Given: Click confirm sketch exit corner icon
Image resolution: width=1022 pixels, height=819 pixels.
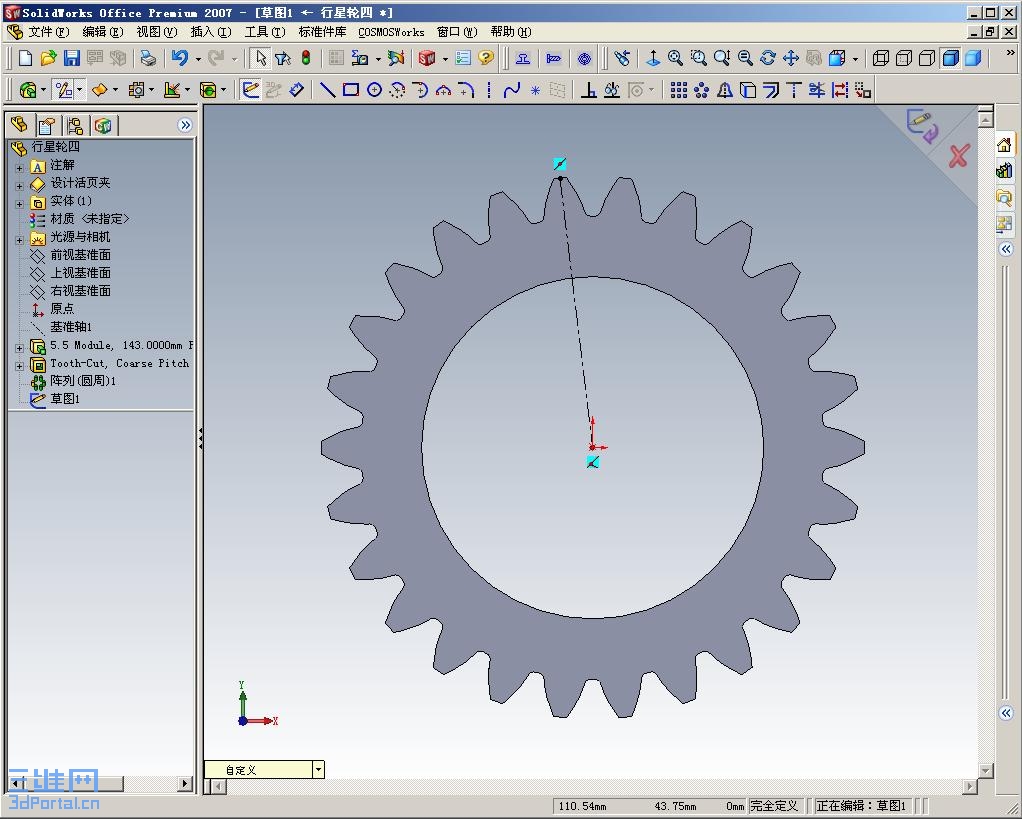Looking at the screenshot, I should (922, 124).
